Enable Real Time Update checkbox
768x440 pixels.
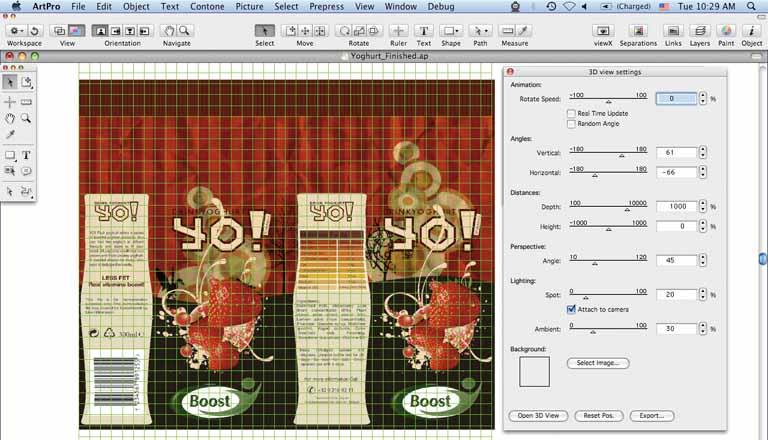[571, 113]
